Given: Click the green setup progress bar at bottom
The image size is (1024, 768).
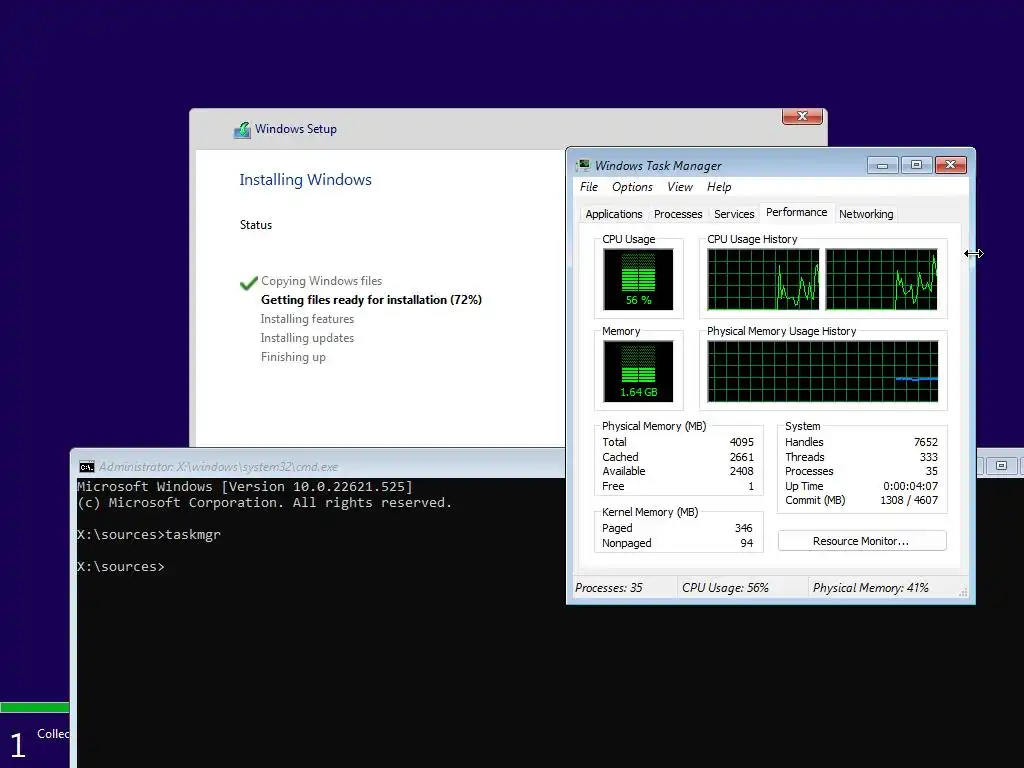Looking at the screenshot, I should point(35,707).
